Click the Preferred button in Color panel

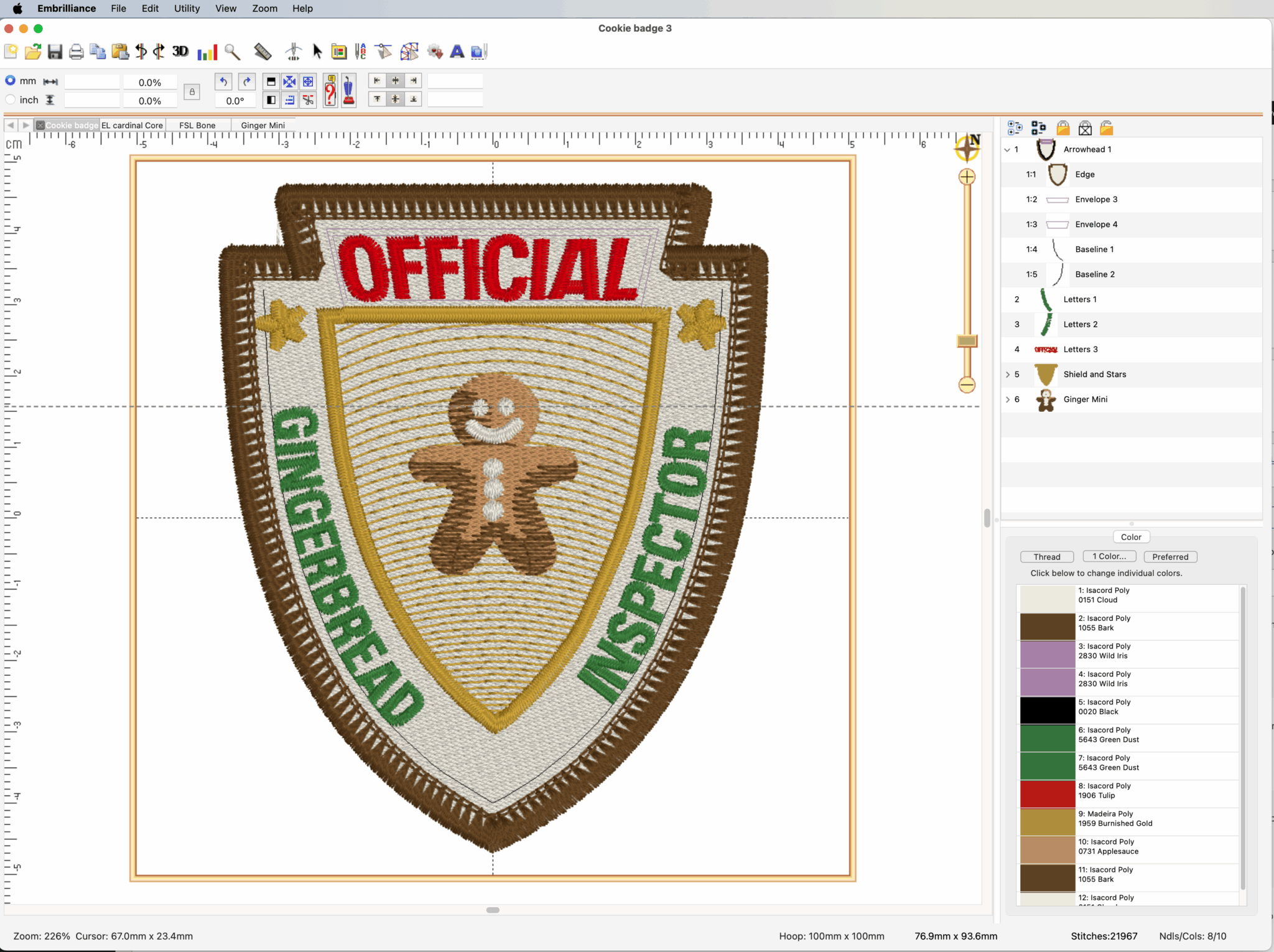click(1169, 557)
